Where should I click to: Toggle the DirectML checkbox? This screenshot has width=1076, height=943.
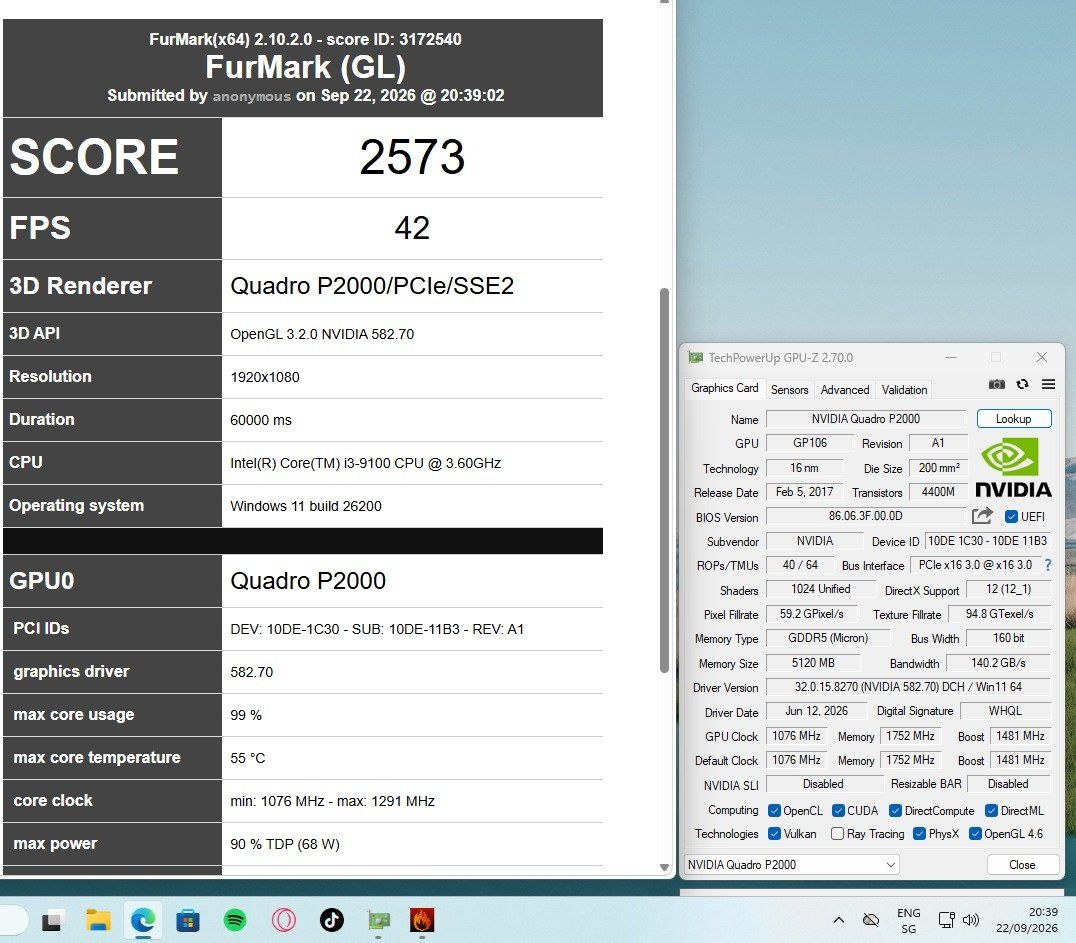(992, 811)
